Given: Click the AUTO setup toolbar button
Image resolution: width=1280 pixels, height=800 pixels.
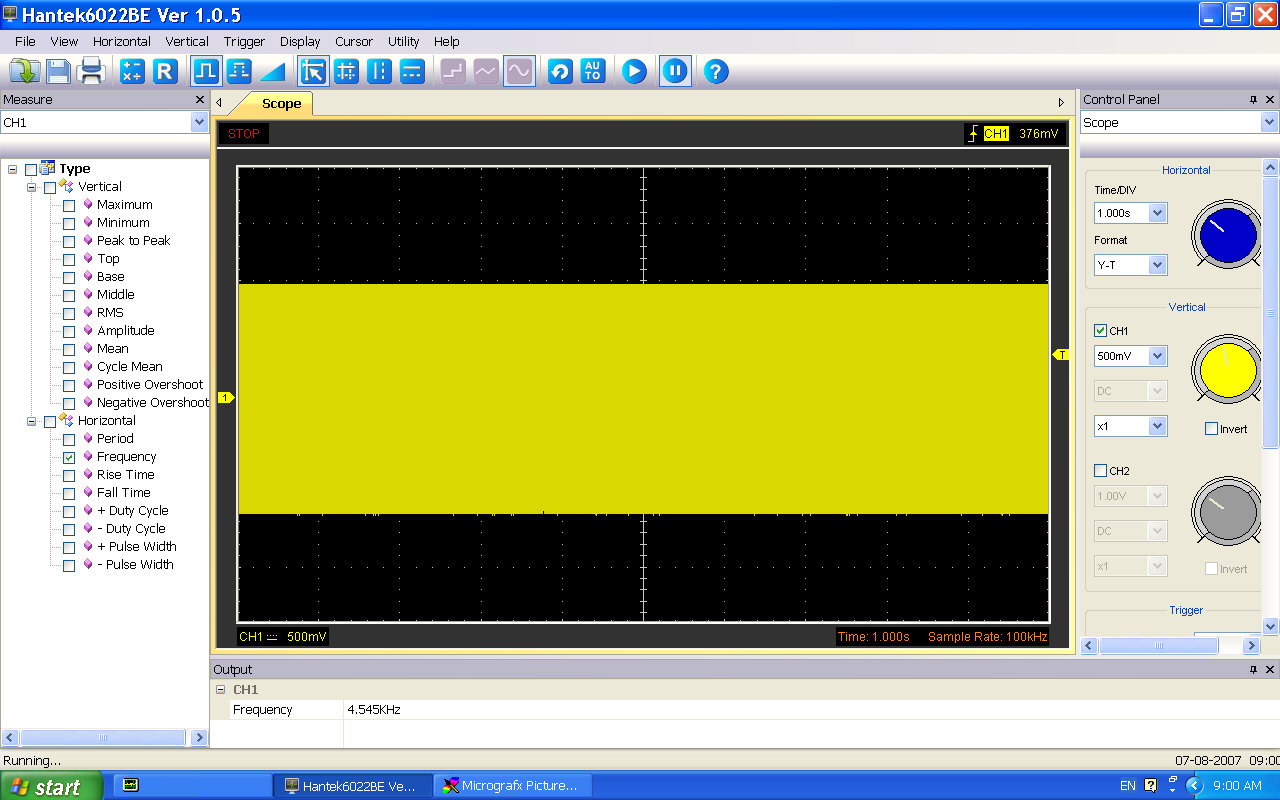Looking at the screenshot, I should coord(593,71).
